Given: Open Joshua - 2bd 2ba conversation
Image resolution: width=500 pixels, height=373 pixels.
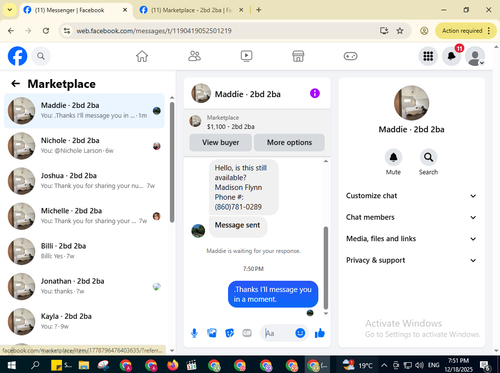Looking at the screenshot, I should pos(84,181).
